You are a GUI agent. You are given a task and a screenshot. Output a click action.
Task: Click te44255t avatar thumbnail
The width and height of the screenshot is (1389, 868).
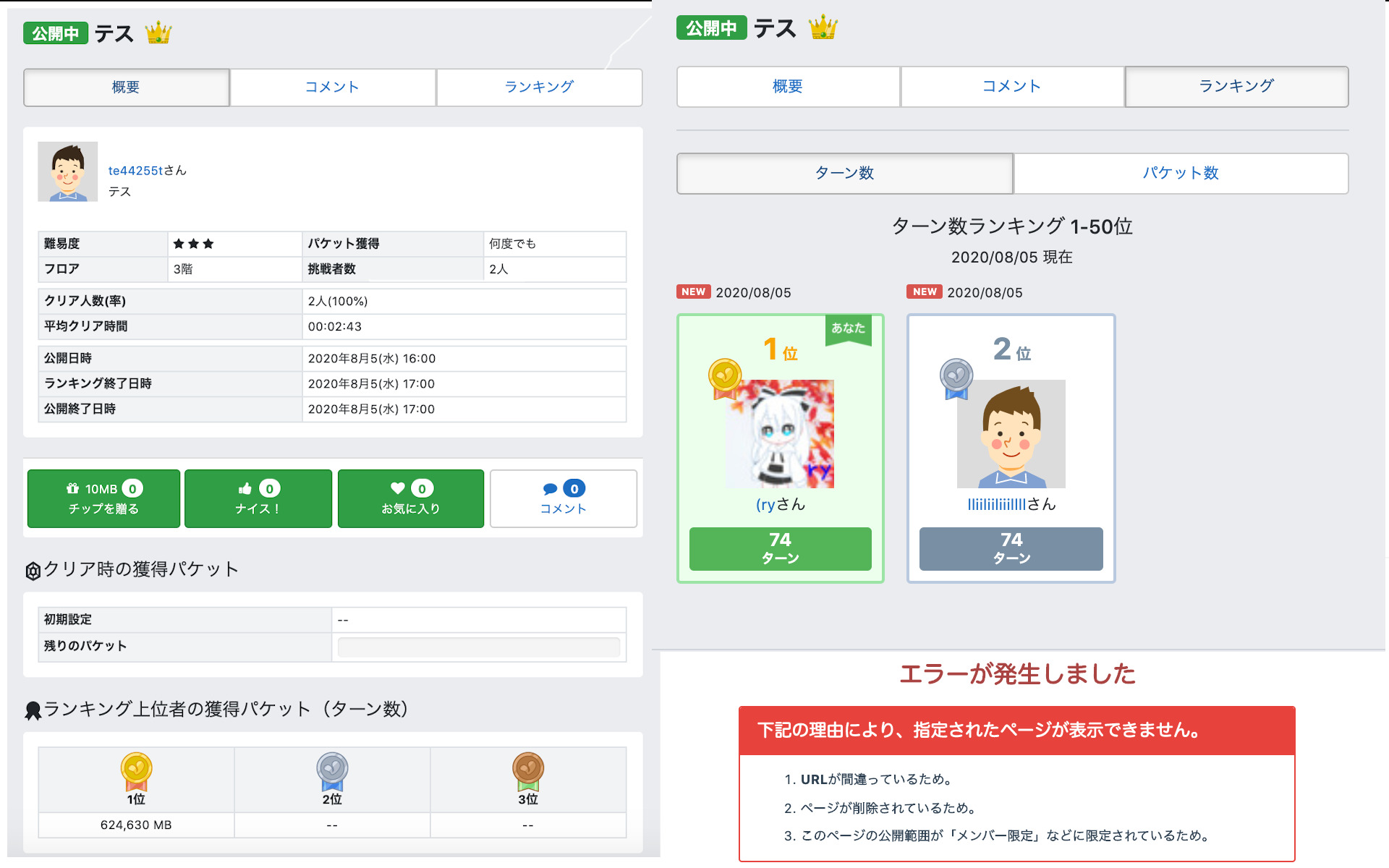(68, 171)
